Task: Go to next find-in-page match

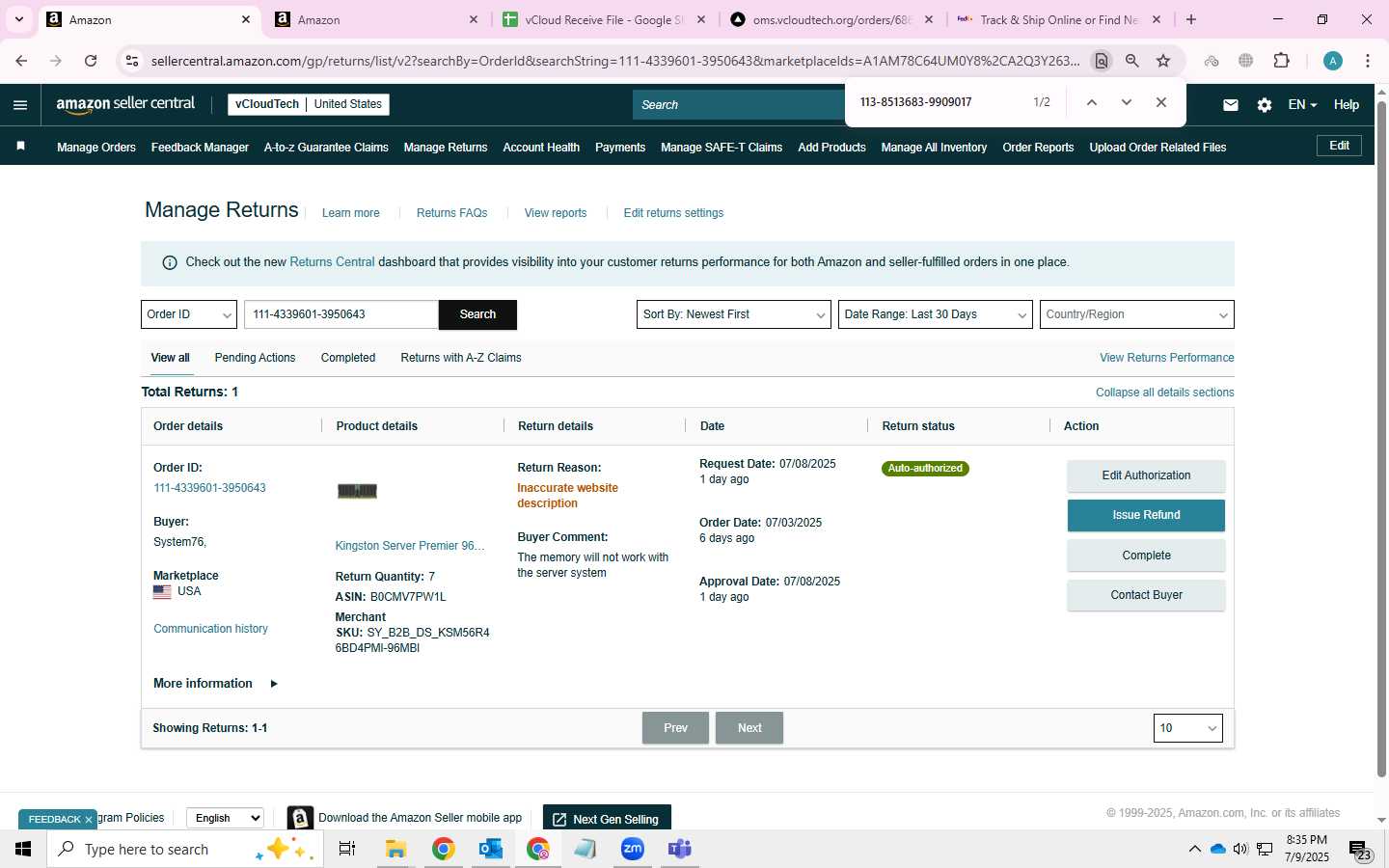Action: pos(1126,102)
